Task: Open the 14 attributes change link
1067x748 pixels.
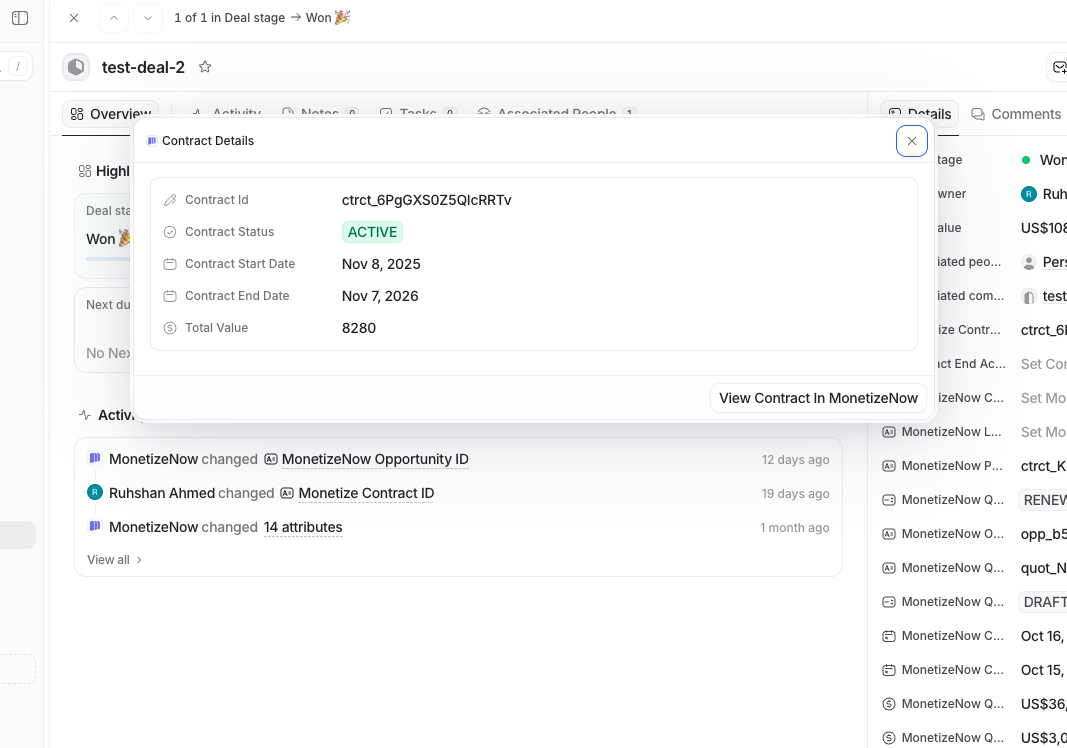Action: [x=303, y=527]
